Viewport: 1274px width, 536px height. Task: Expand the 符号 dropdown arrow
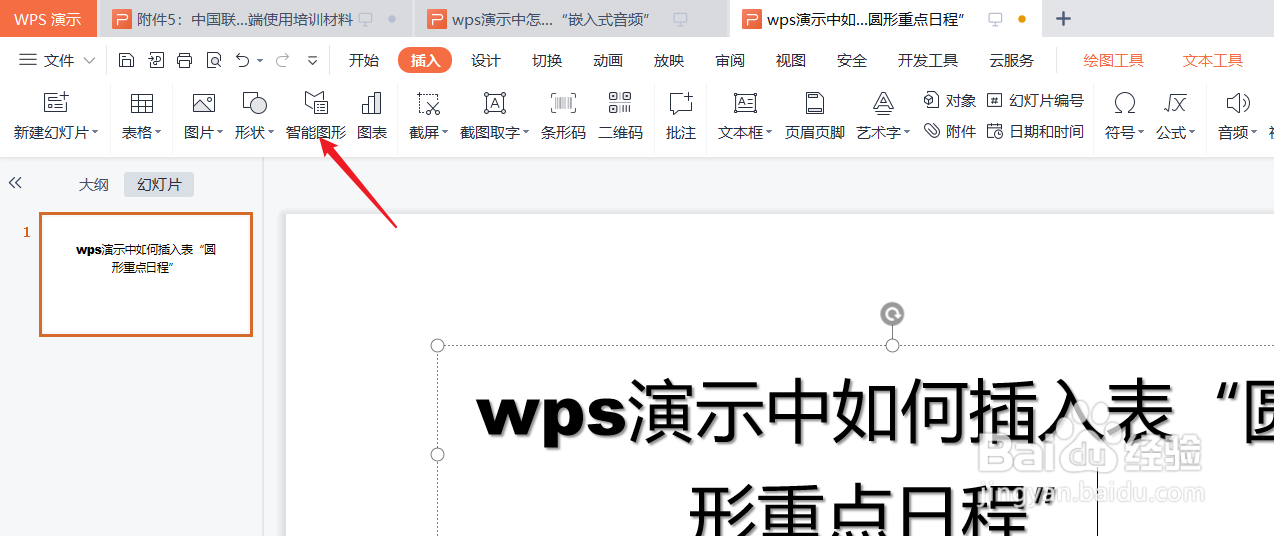tap(1141, 132)
